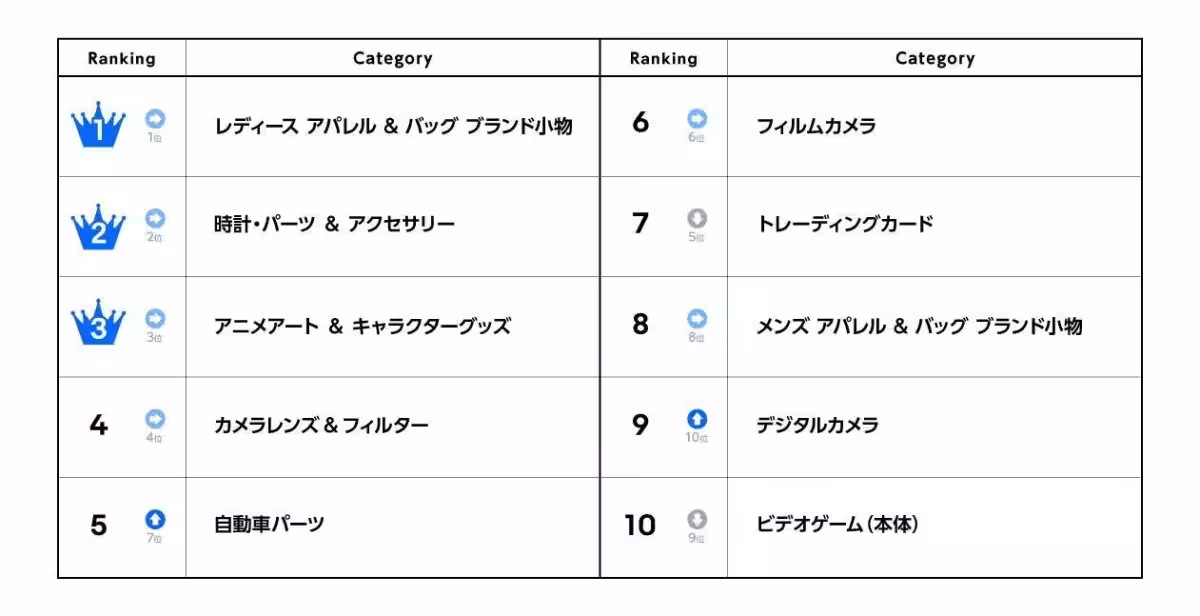This screenshot has height=616, width=1200.
Task: Select the フィルムカメラ category
Action: pos(816,127)
